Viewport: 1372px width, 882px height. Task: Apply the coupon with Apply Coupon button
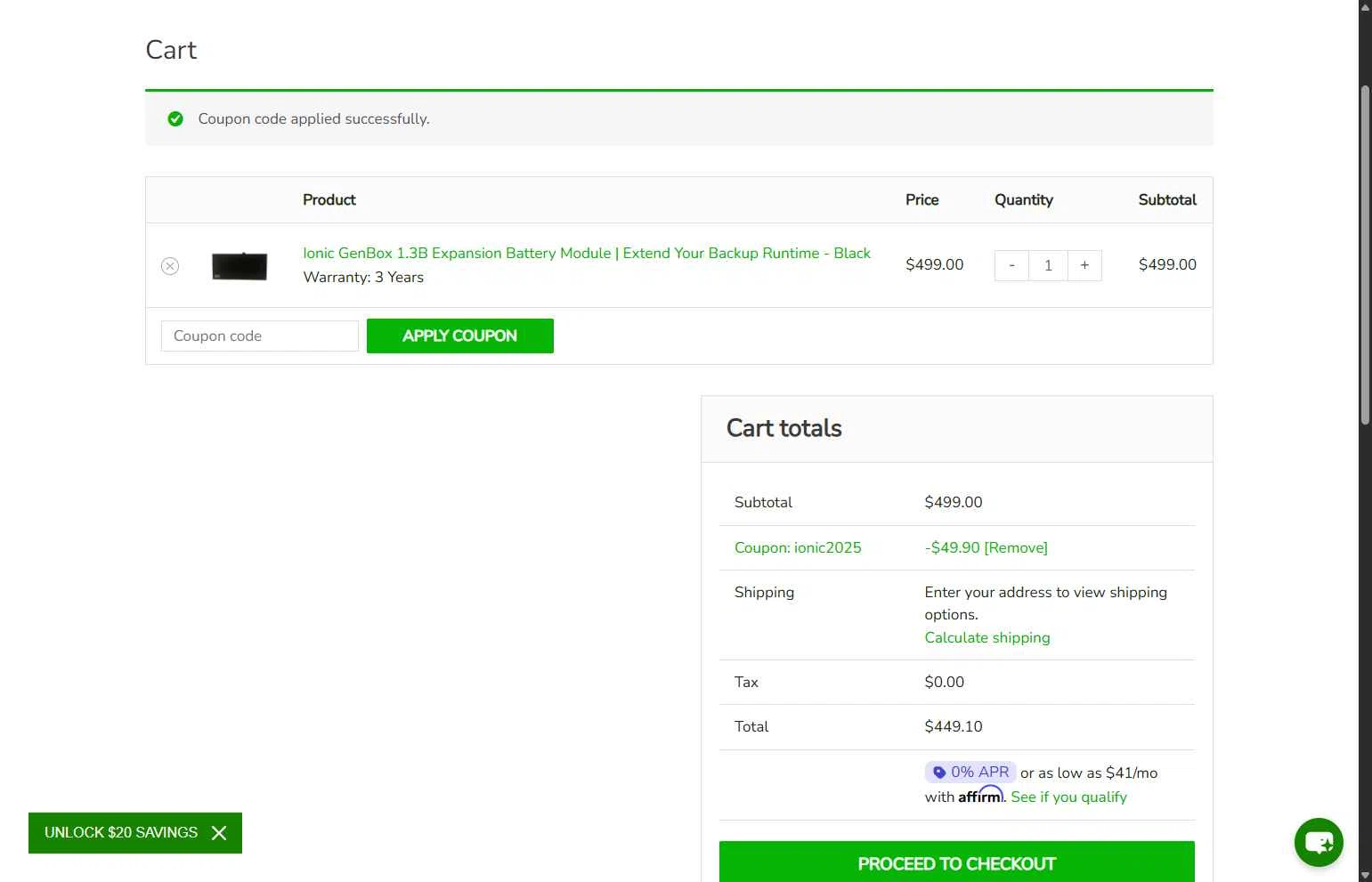pyautogui.click(x=460, y=336)
